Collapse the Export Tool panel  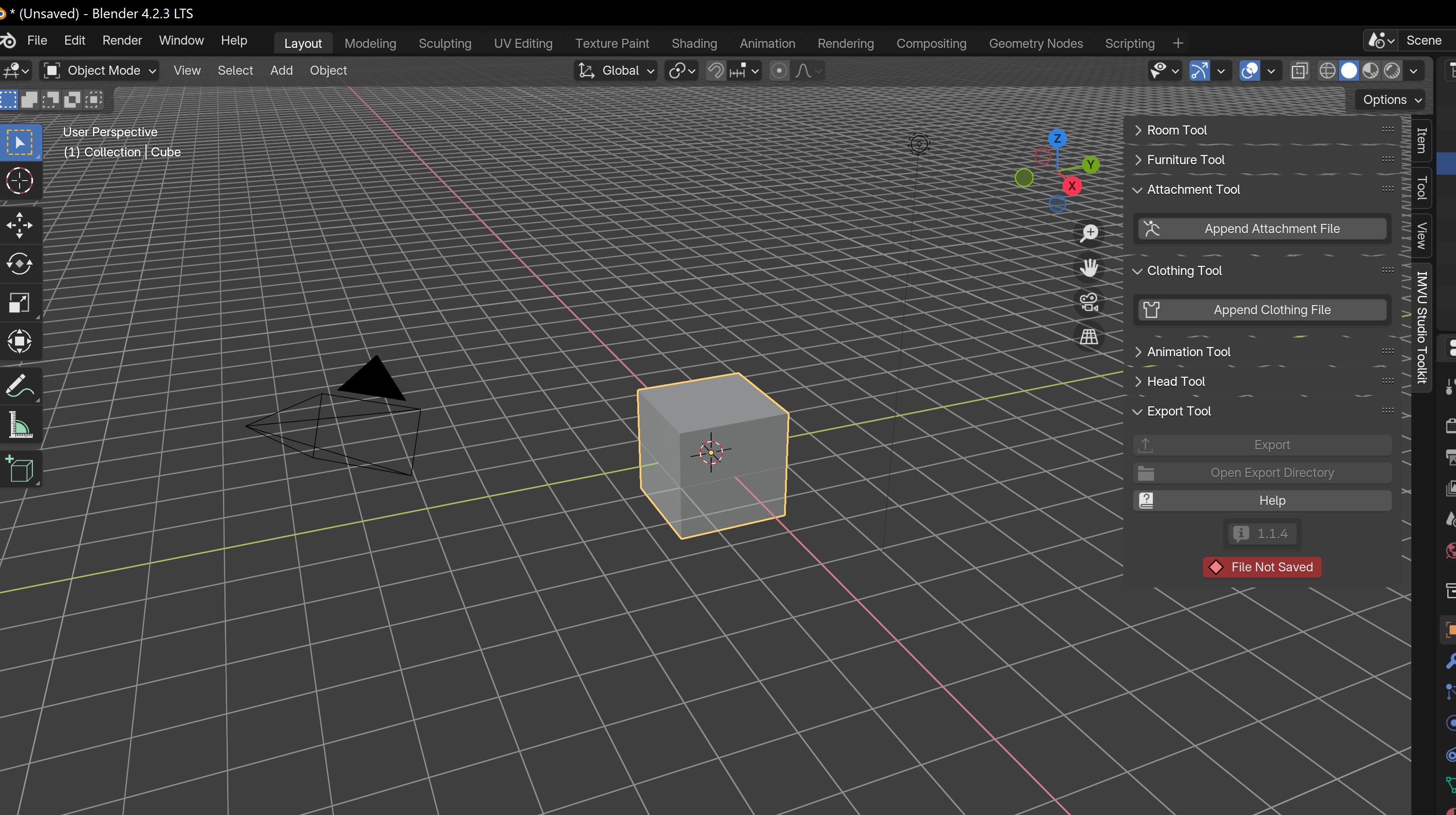click(x=1179, y=411)
